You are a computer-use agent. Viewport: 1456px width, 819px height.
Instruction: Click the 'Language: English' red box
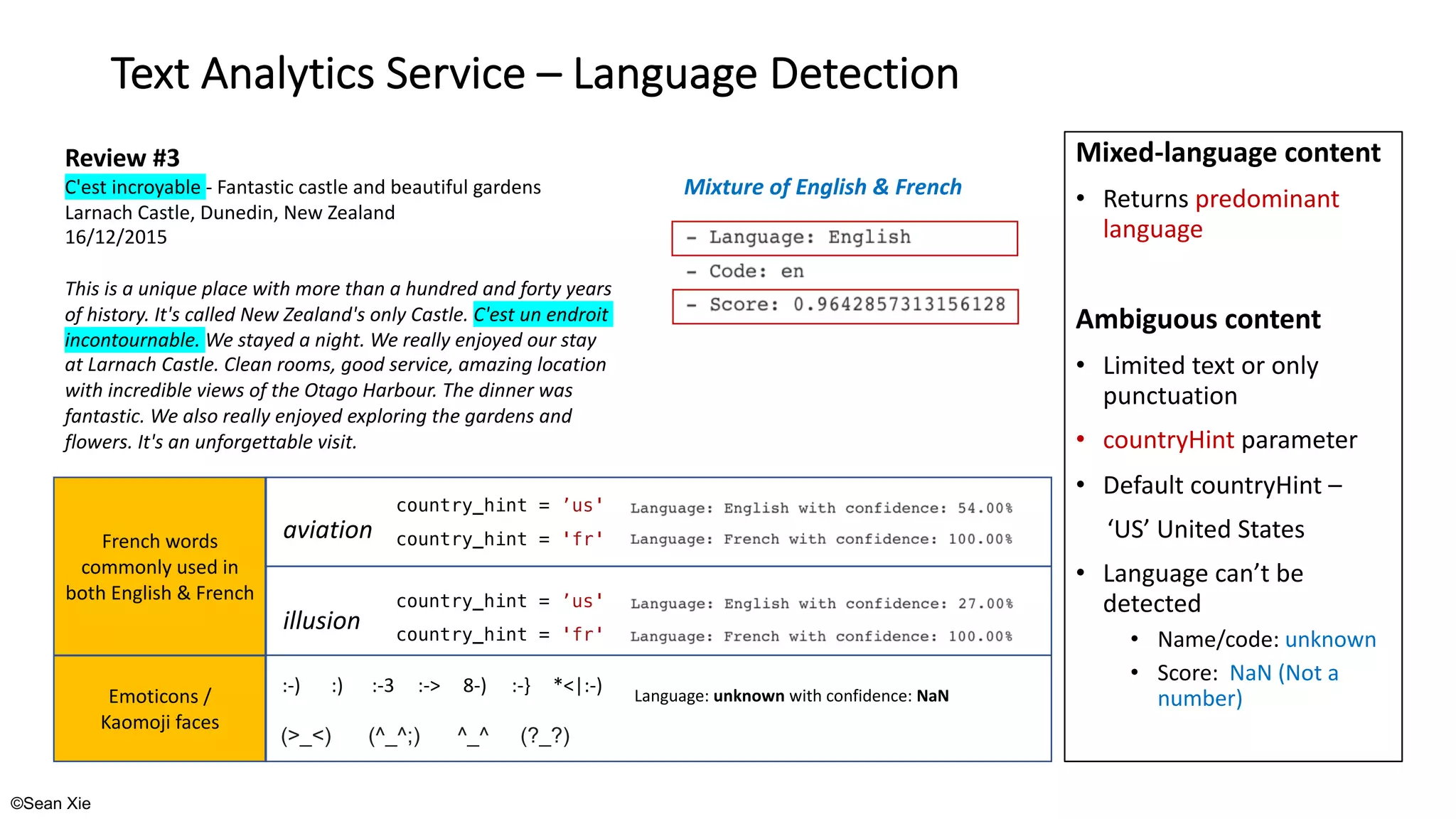click(x=844, y=237)
